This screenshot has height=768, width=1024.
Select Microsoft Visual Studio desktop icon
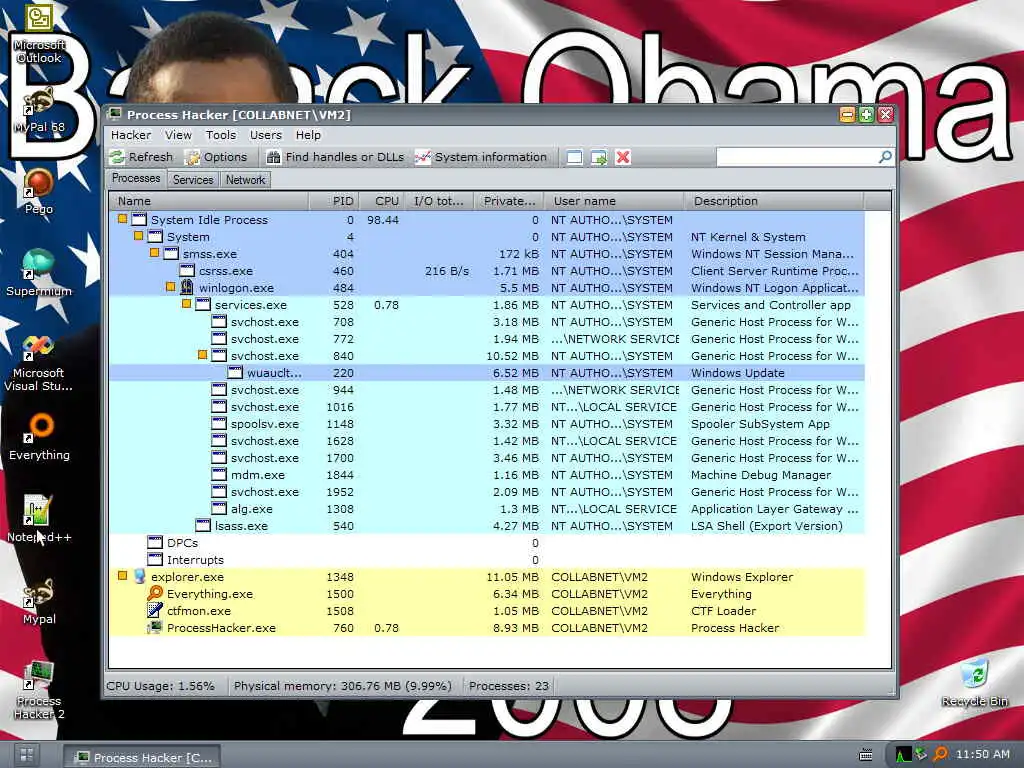pos(39,362)
